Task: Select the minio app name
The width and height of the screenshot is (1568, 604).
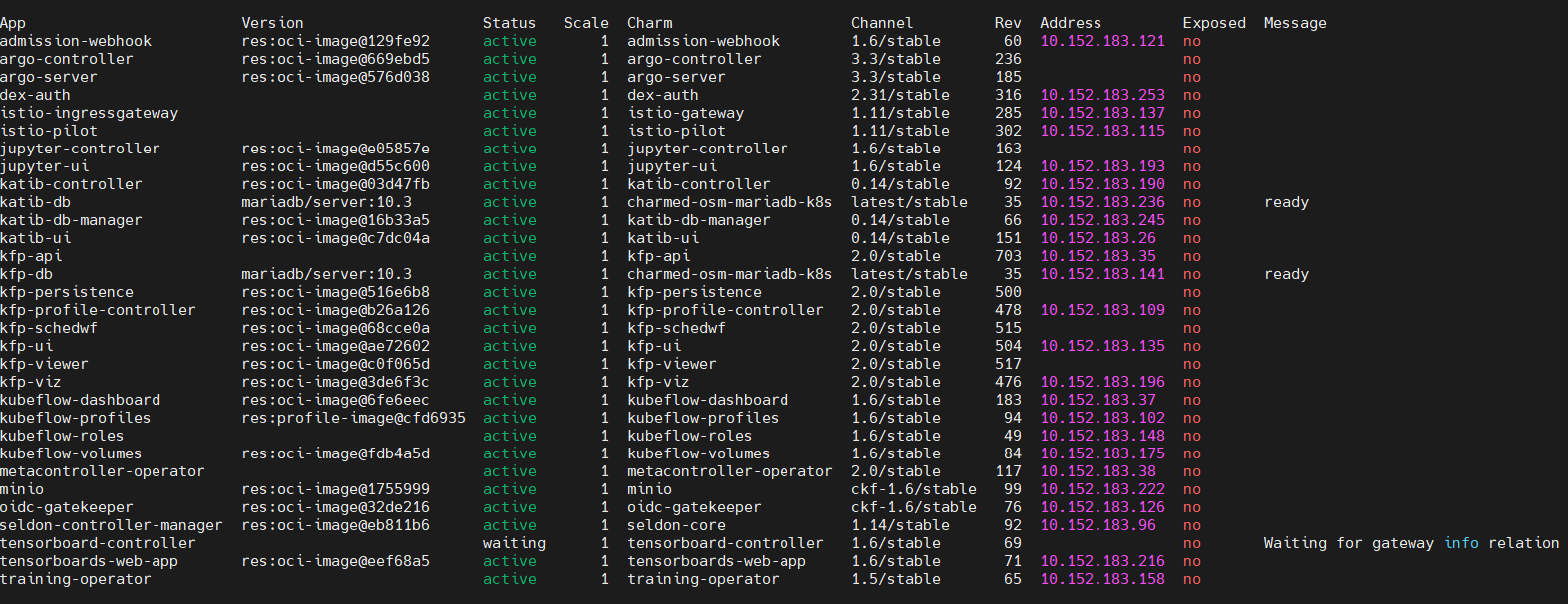Action: click(x=22, y=489)
